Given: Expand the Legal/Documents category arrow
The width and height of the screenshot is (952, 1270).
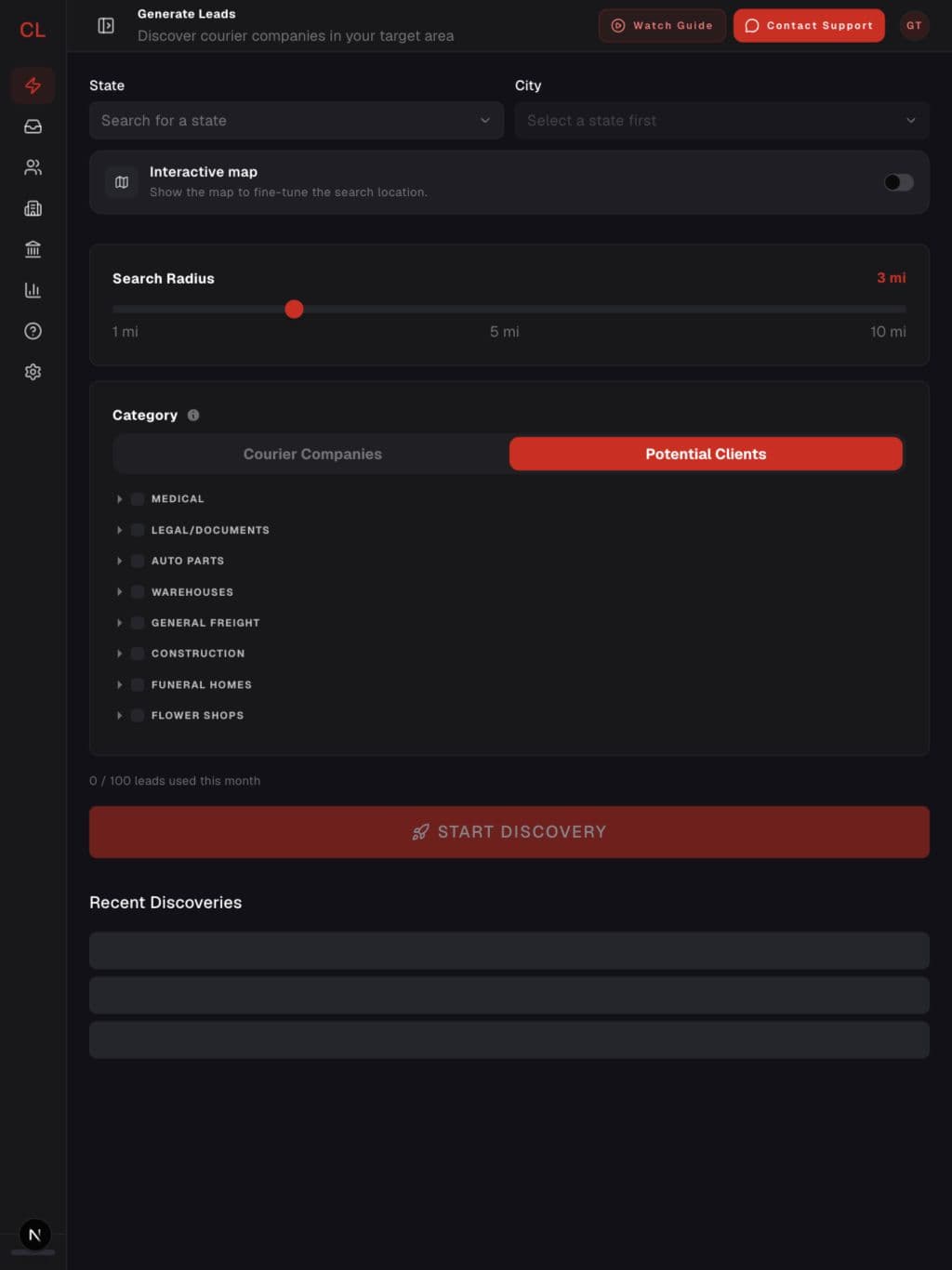Looking at the screenshot, I should click(119, 530).
